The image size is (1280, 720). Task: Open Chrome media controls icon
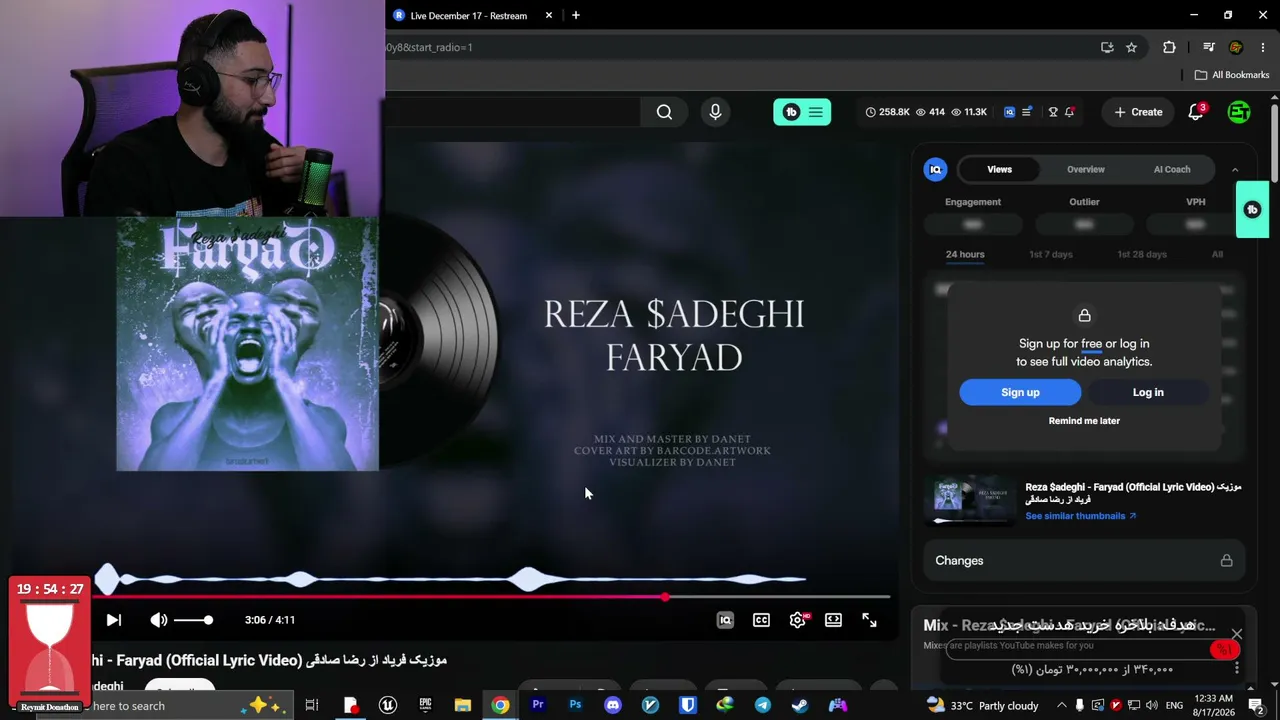(x=1209, y=47)
